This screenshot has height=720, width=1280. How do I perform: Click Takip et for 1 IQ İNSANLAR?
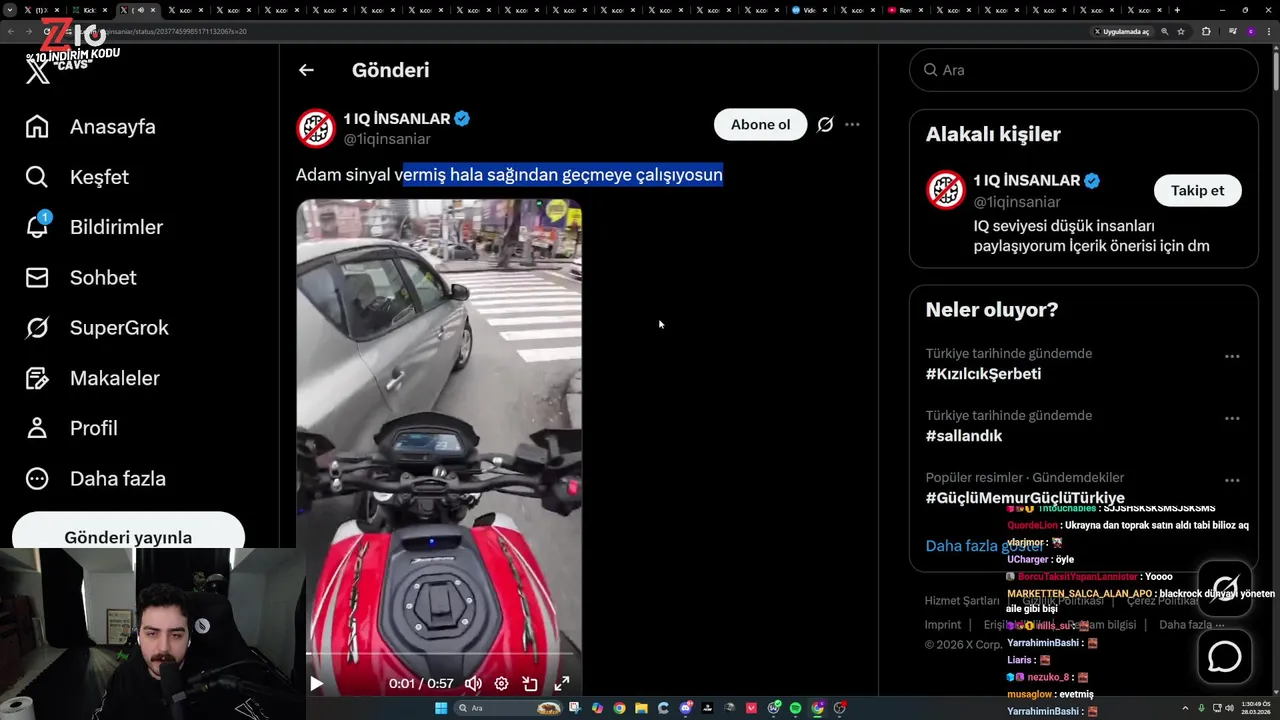point(1197,190)
